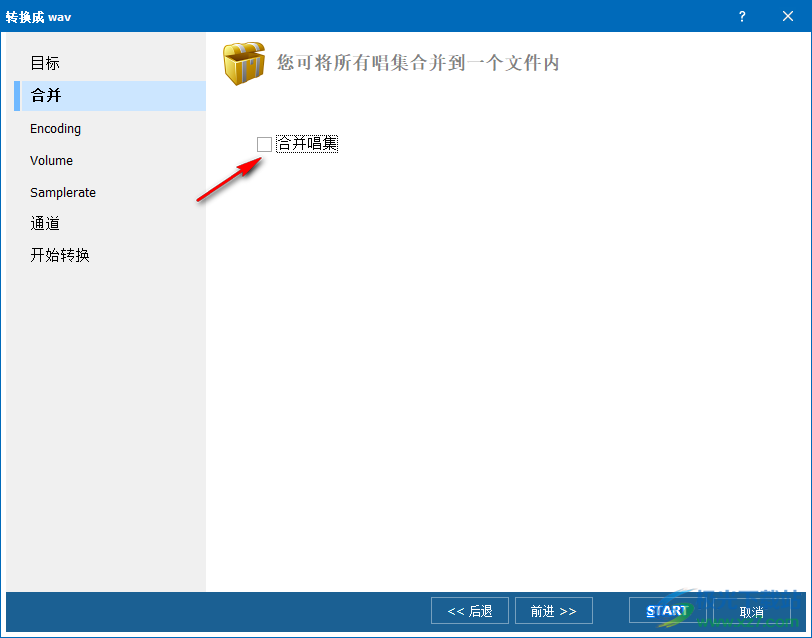Viewport: 812px width, 638px height.
Task: Select the 合并 sidebar item
Action: click(x=110, y=96)
